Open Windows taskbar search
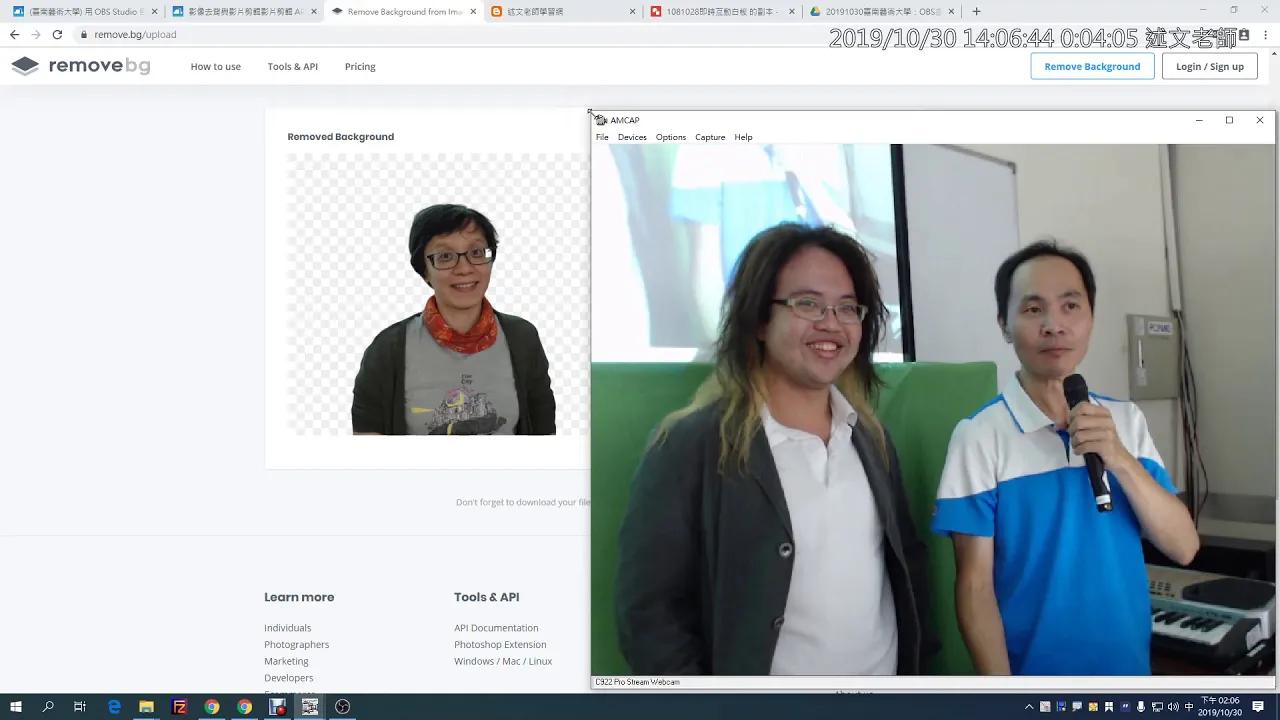This screenshot has height=720, width=1280. (48, 707)
